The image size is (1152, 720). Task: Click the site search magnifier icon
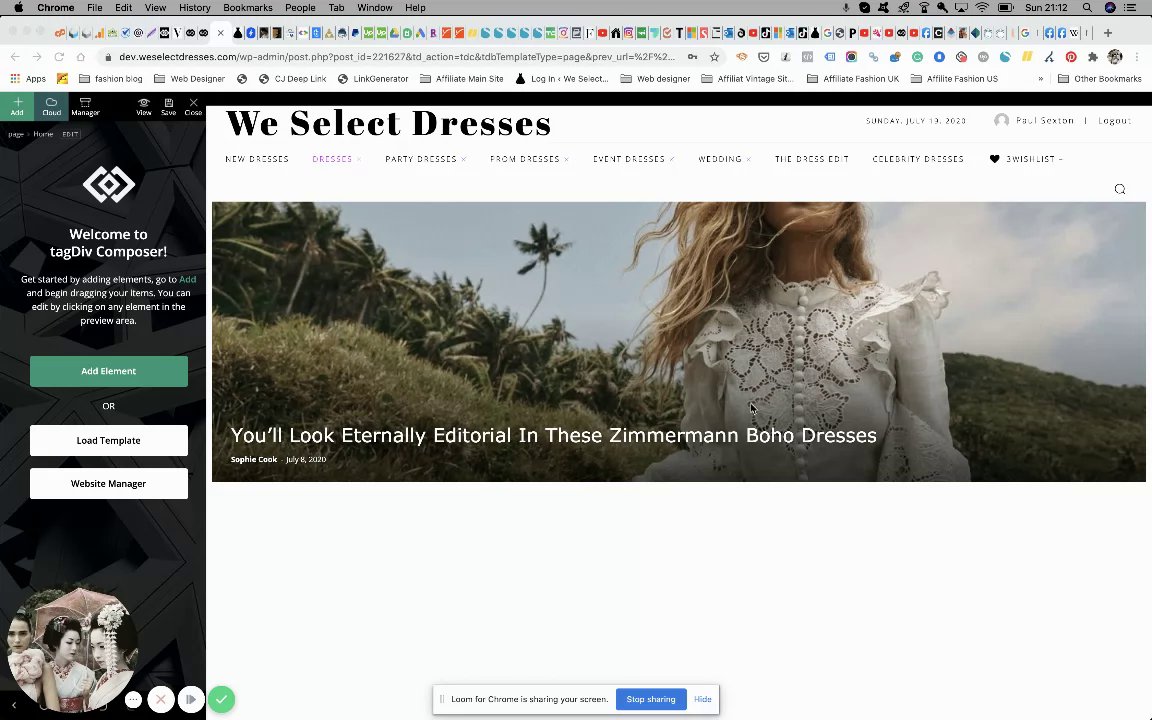(1120, 190)
